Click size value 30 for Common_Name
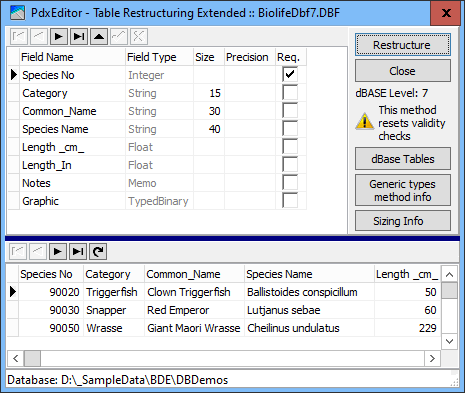 coord(209,111)
